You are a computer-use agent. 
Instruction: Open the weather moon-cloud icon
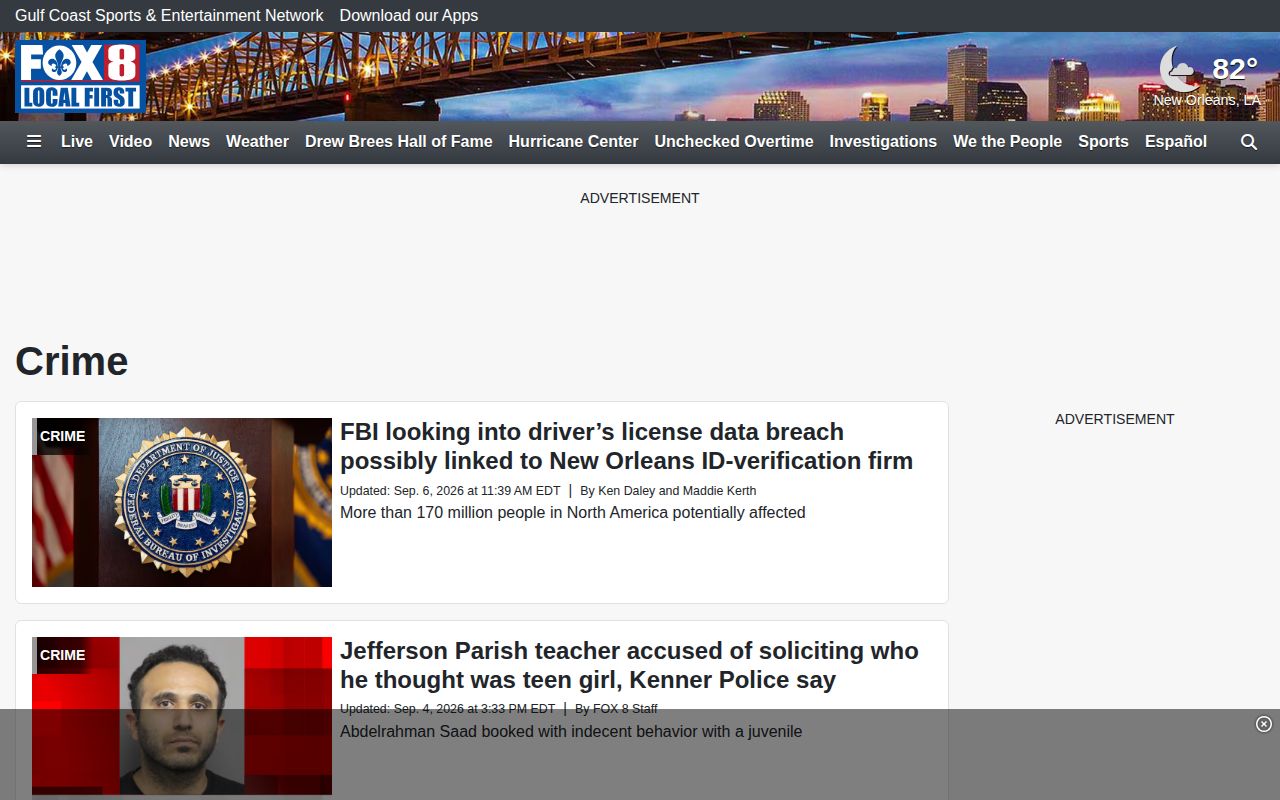(x=1181, y=70)
